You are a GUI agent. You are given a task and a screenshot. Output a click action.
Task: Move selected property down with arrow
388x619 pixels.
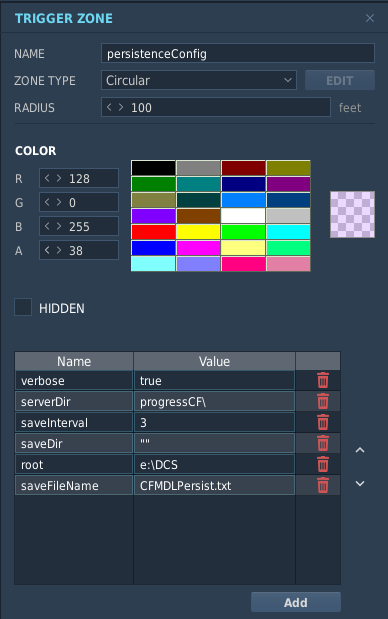[x=360, y=483]
